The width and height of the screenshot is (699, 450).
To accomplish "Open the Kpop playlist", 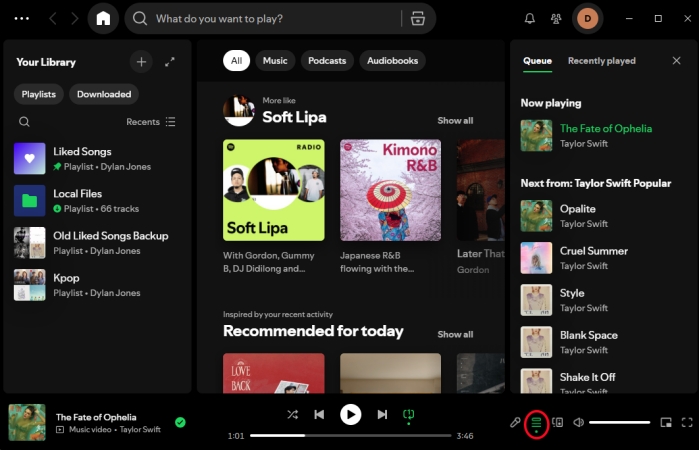I will [97, 285].
